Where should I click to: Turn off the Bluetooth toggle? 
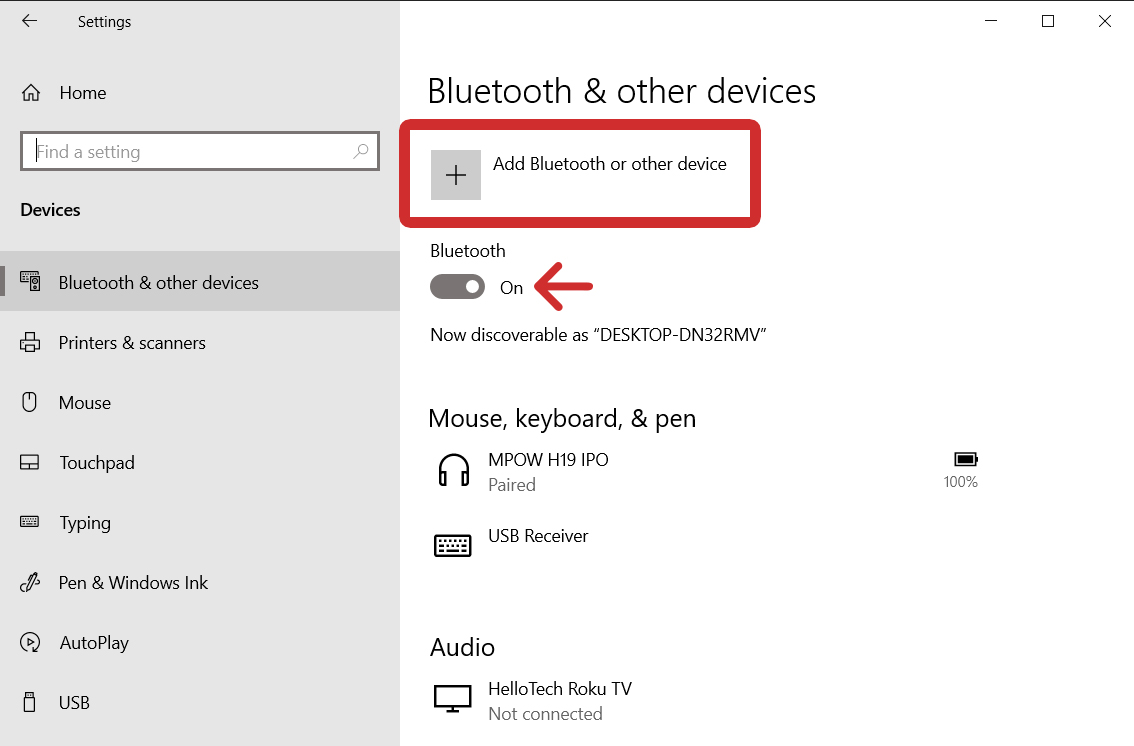click(457, 287)
